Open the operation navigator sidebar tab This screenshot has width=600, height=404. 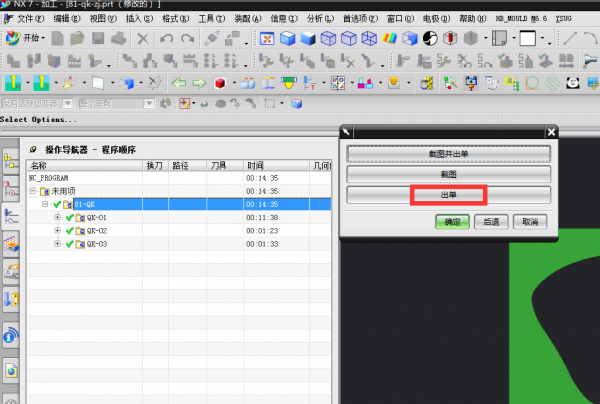tap(11, 216)
